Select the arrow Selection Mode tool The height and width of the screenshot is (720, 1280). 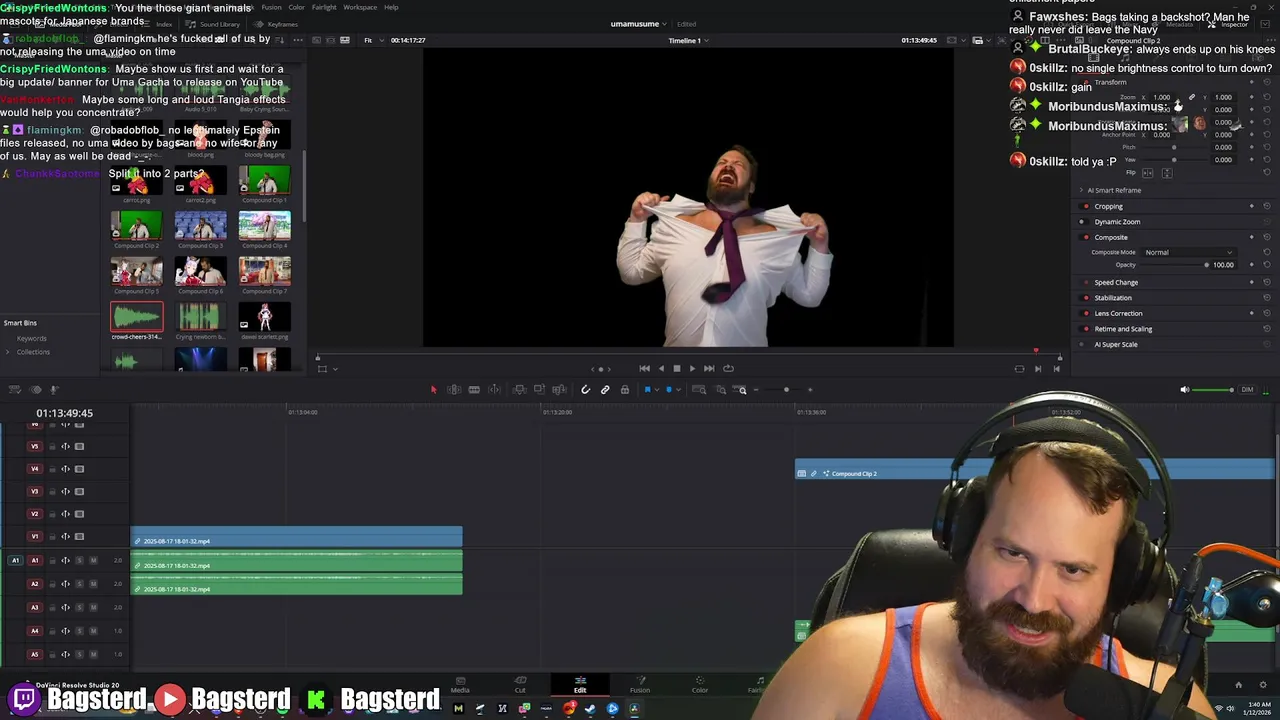433,390
